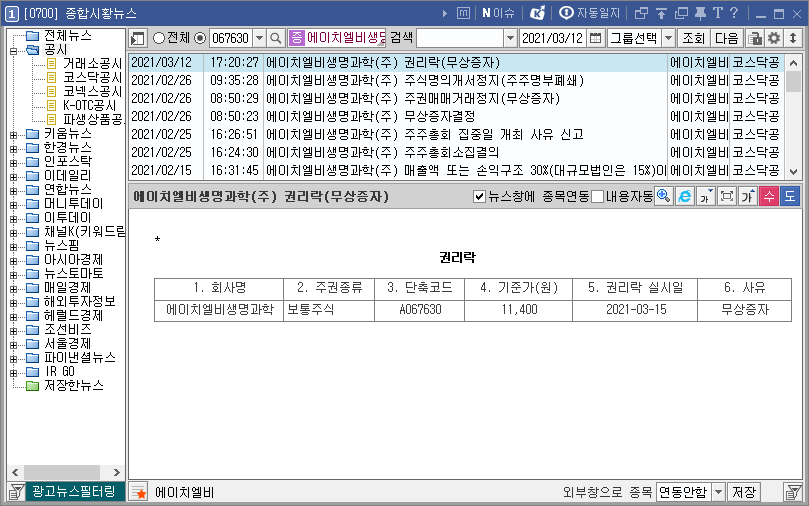Click news list scrollbar down arrow
Image resolution: width=809 pixels, height=506 pixels.
794,172
